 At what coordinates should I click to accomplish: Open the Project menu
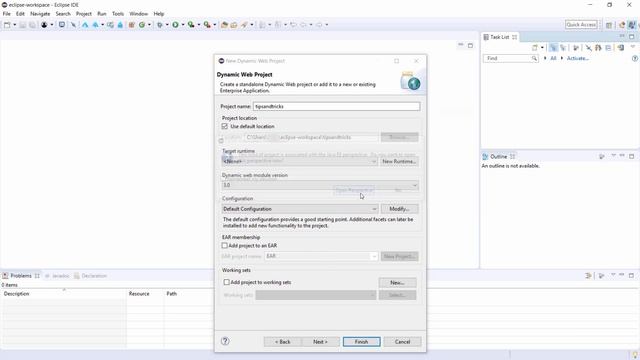click(84, 13)
